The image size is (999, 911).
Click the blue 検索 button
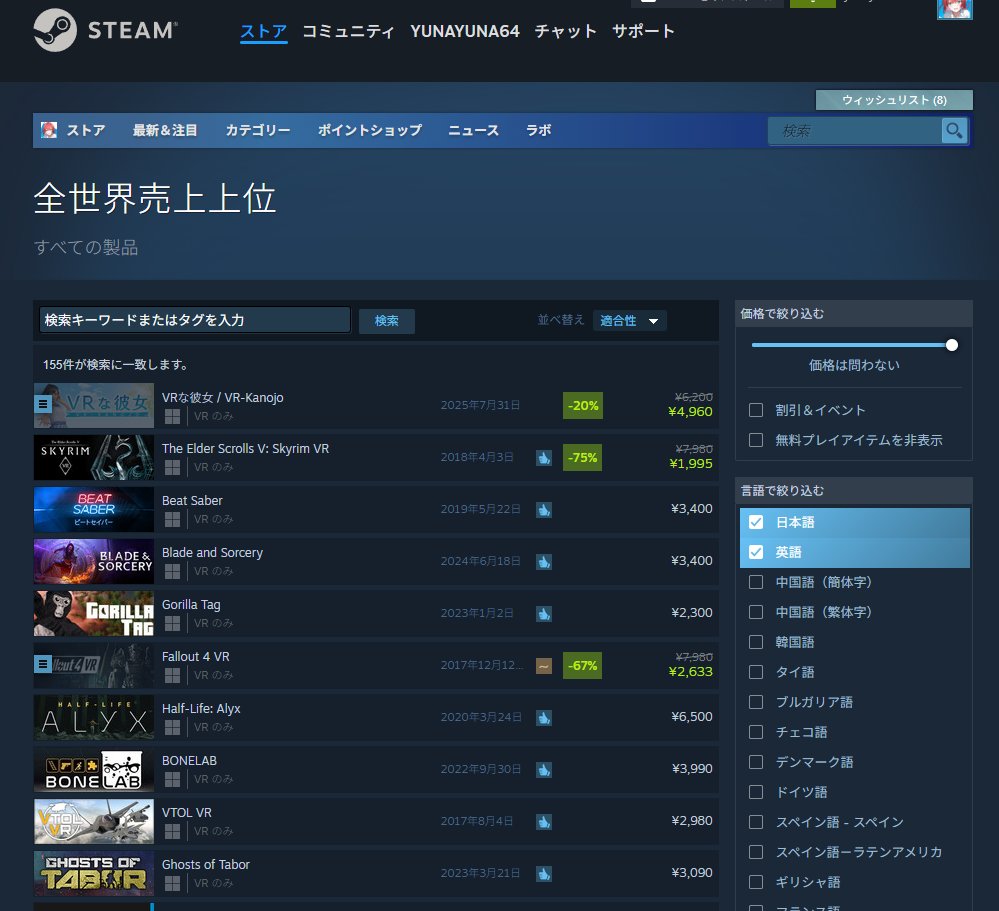(x=387, y=321)
